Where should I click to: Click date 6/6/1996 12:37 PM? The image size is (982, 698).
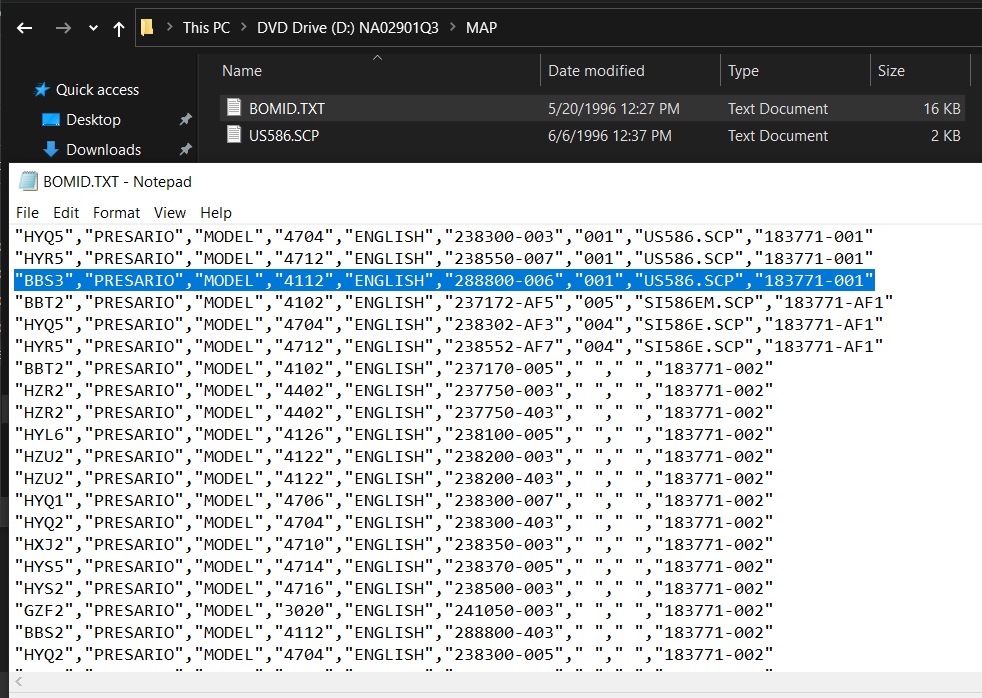click(610, 135)
